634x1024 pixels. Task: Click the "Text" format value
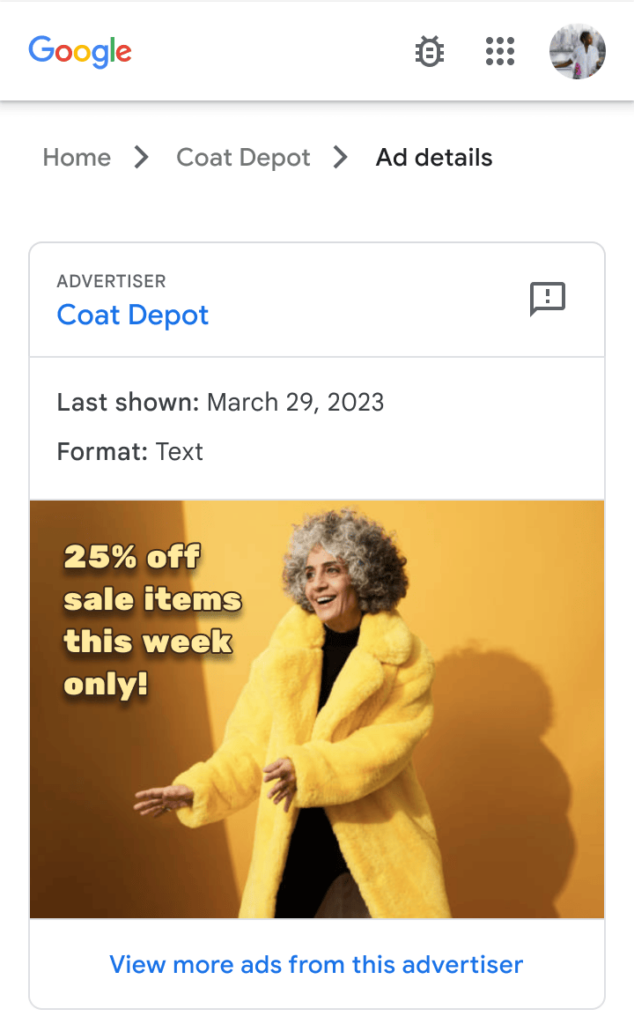(180, 452)
